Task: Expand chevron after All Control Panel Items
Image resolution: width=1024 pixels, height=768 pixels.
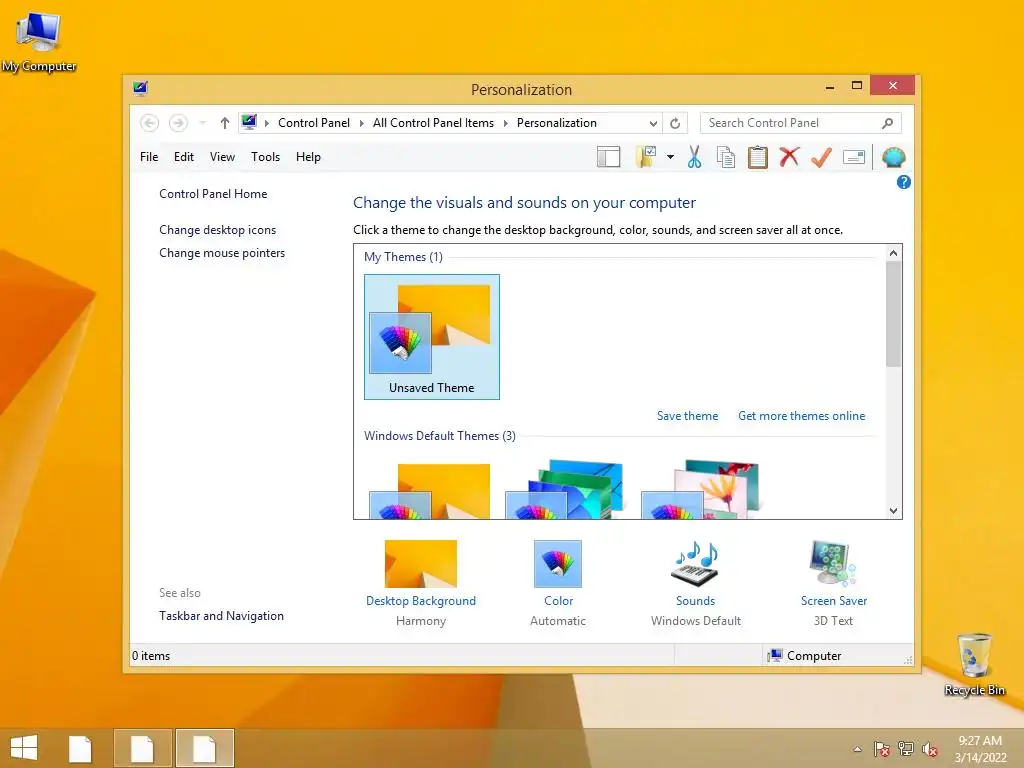Action: tap(505, 123)
